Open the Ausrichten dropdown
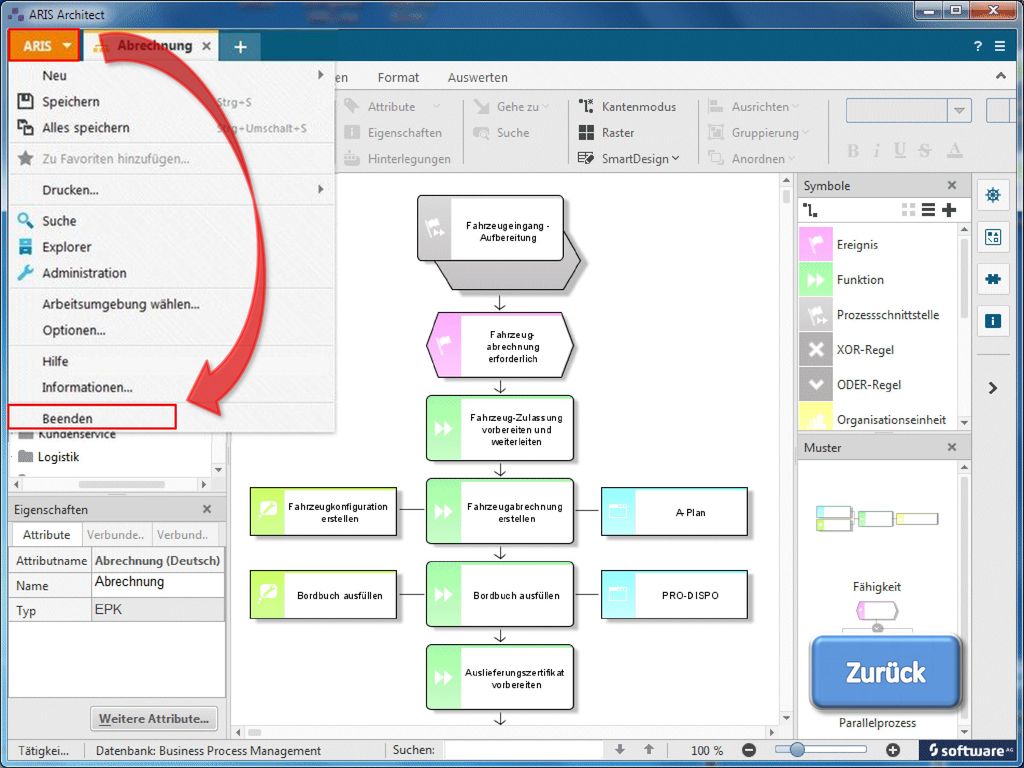 (752, 106)
